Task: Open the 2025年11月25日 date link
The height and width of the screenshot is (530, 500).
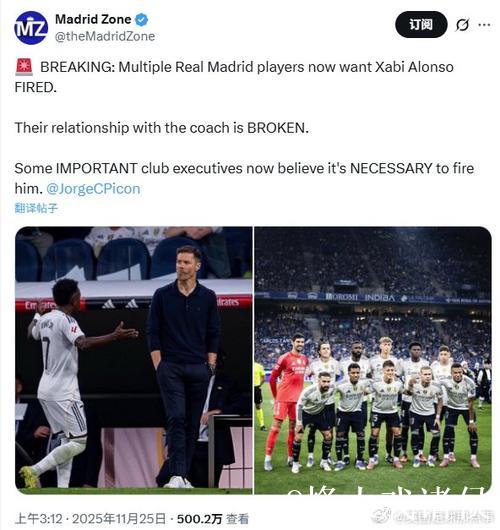Action: click(x=119, y=519)
